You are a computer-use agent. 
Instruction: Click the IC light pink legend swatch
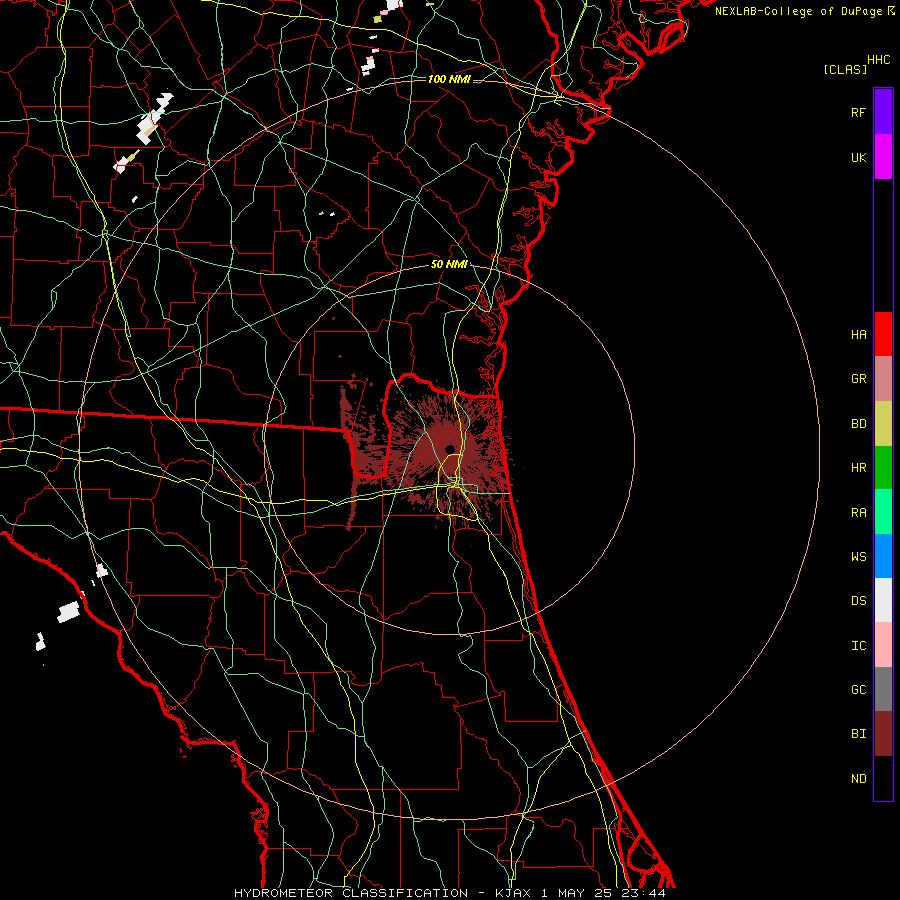point(883,645)
